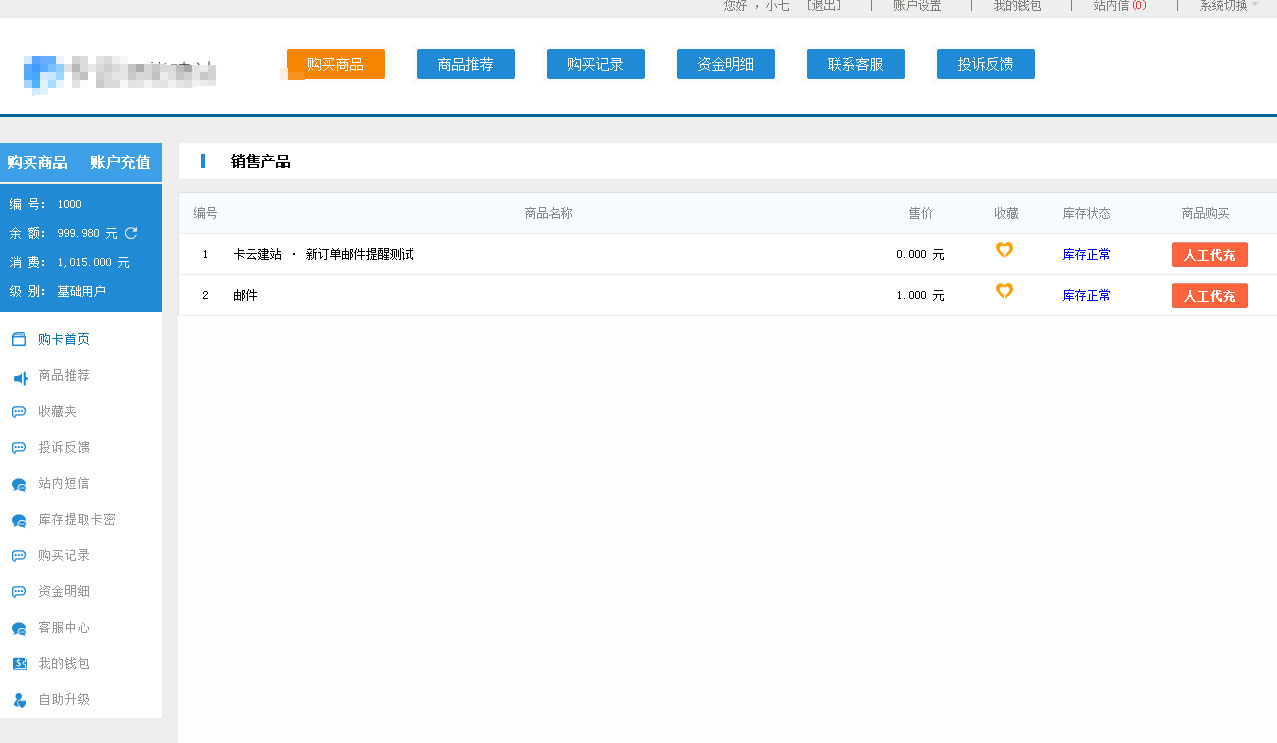Open 商品推荐 from the sidebar
Screen dimensions: 1277x743
(x=62, y=375)
